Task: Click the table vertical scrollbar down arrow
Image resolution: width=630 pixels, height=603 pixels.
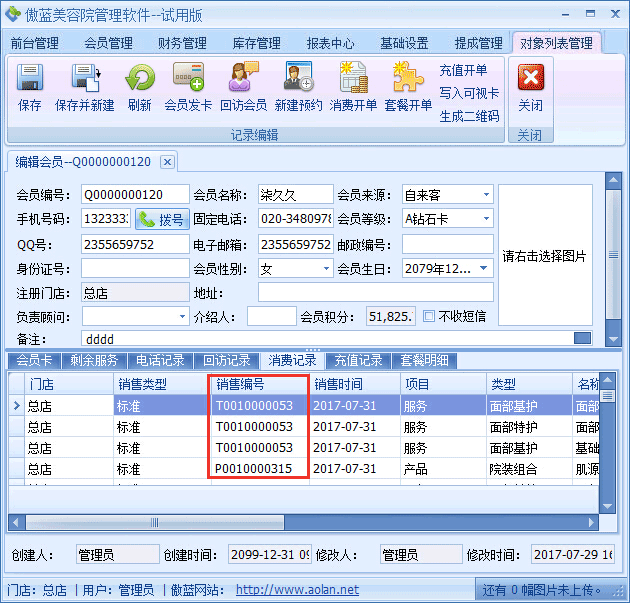Action: click(x=607, y=506)
